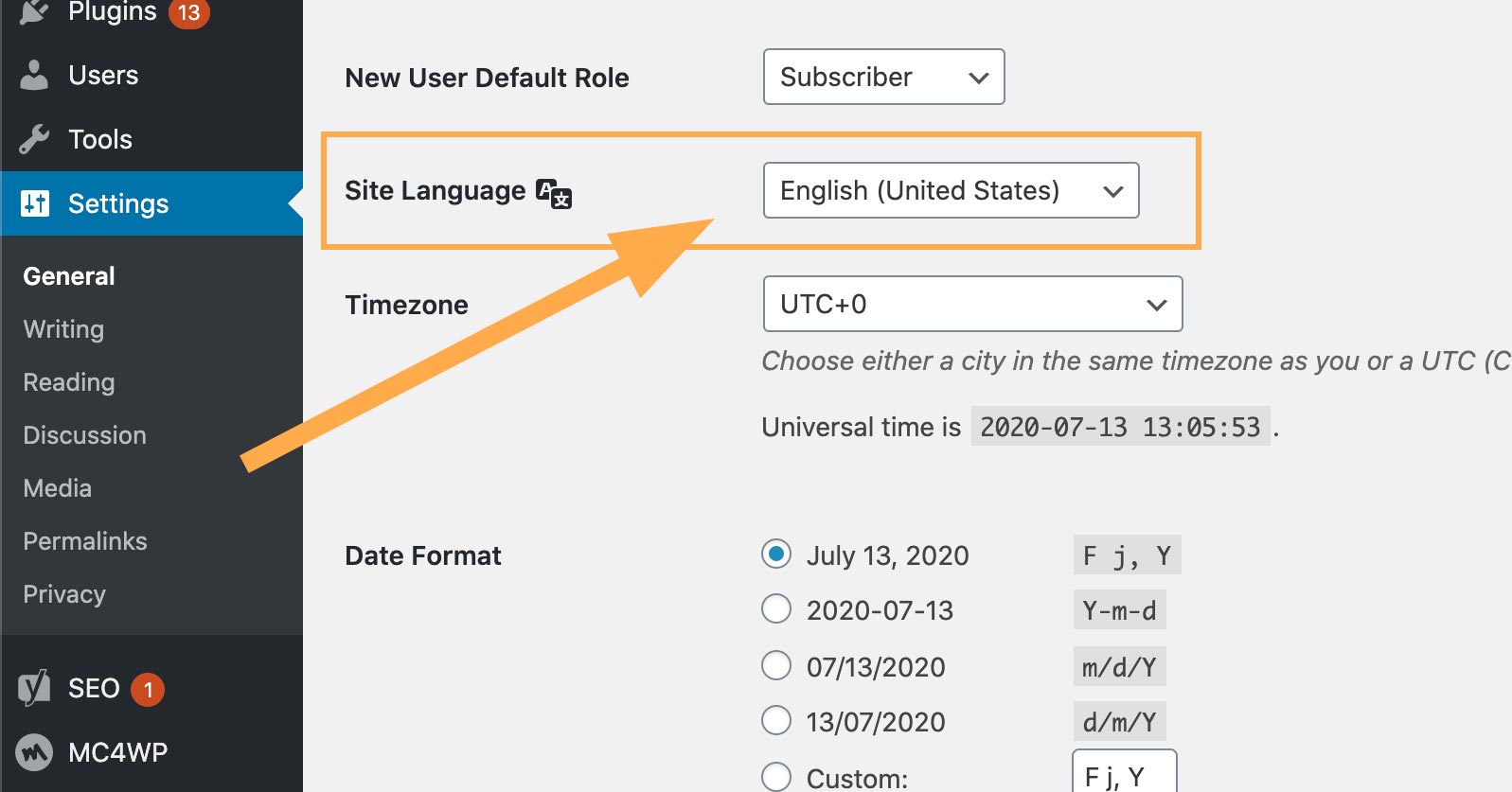The width and height of the screenshot is (1512, 792).
Task: Click the New User Default Role label
Action: click(487, 78)
